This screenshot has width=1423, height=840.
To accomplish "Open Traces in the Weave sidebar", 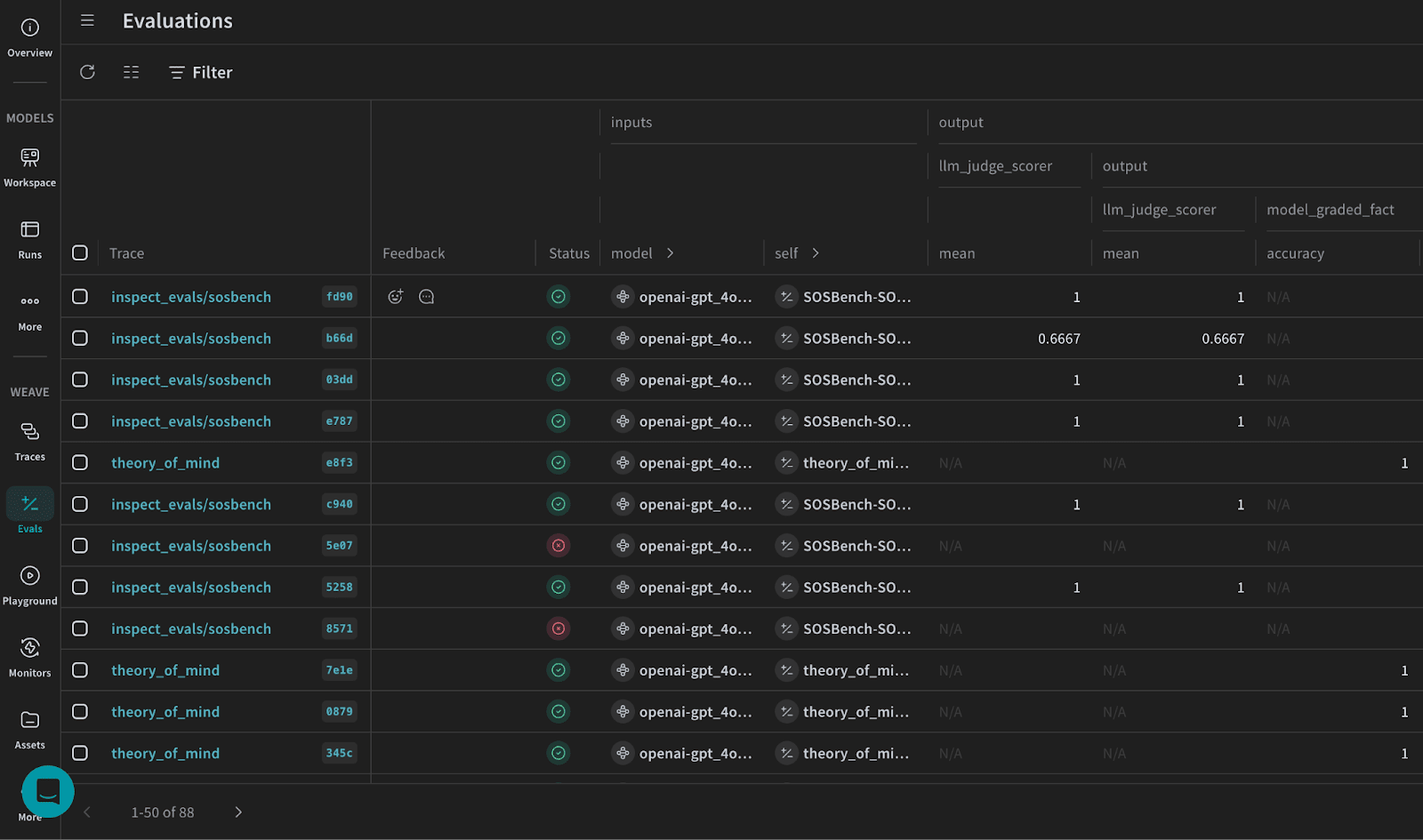I will coord(29,441).
